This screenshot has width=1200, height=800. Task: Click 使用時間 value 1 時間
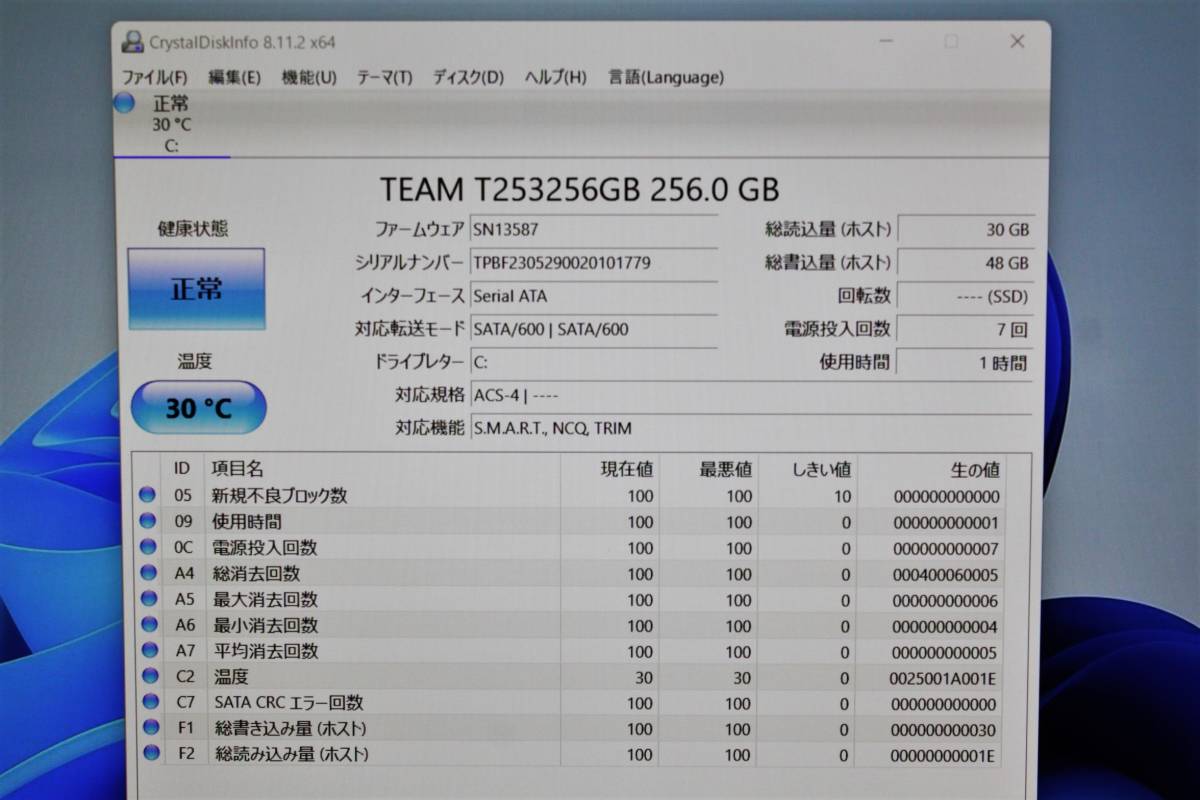pos(965,362)
